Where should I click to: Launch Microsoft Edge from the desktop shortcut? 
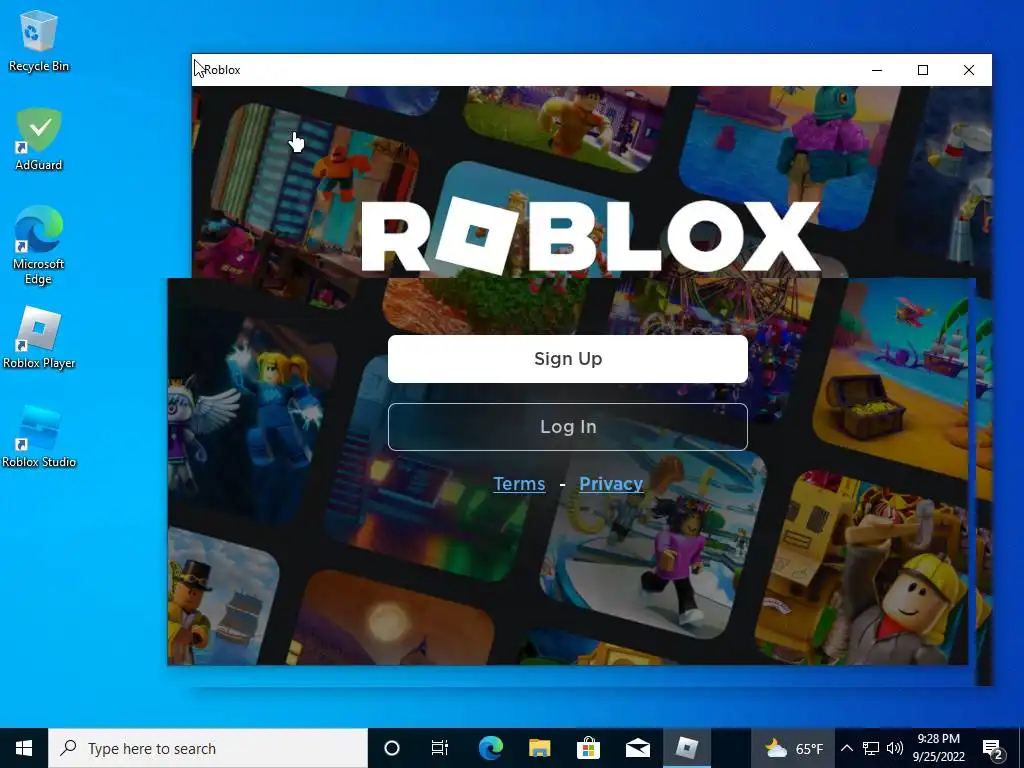[39, 246]
